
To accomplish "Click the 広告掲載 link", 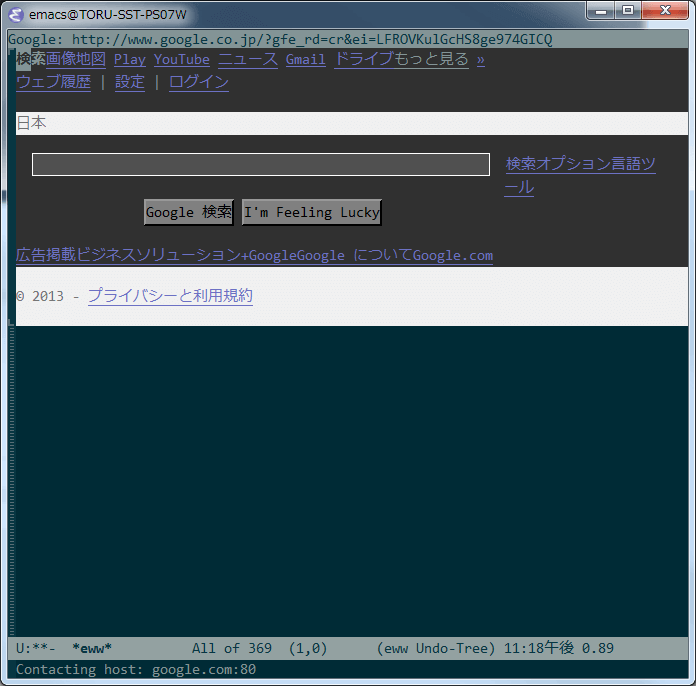I will pyautogui.click(x=46, y=255).
